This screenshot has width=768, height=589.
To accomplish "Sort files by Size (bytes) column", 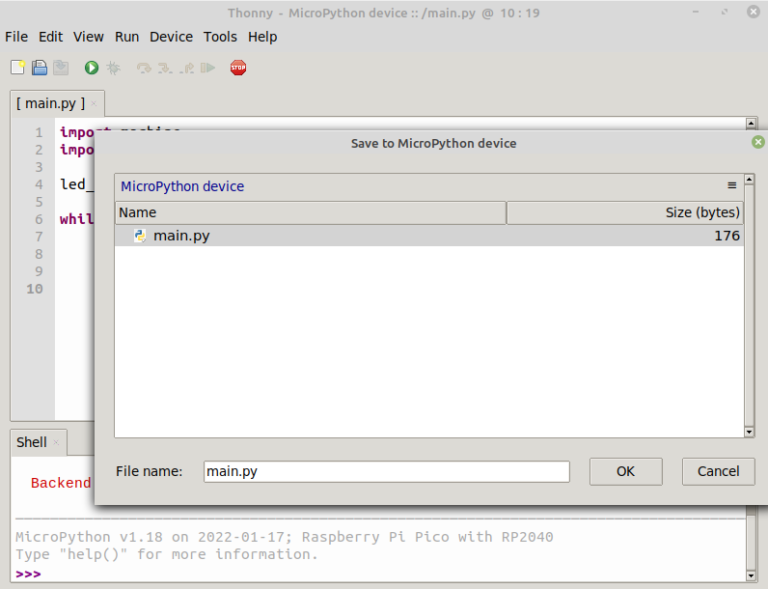I will [625, 212].
